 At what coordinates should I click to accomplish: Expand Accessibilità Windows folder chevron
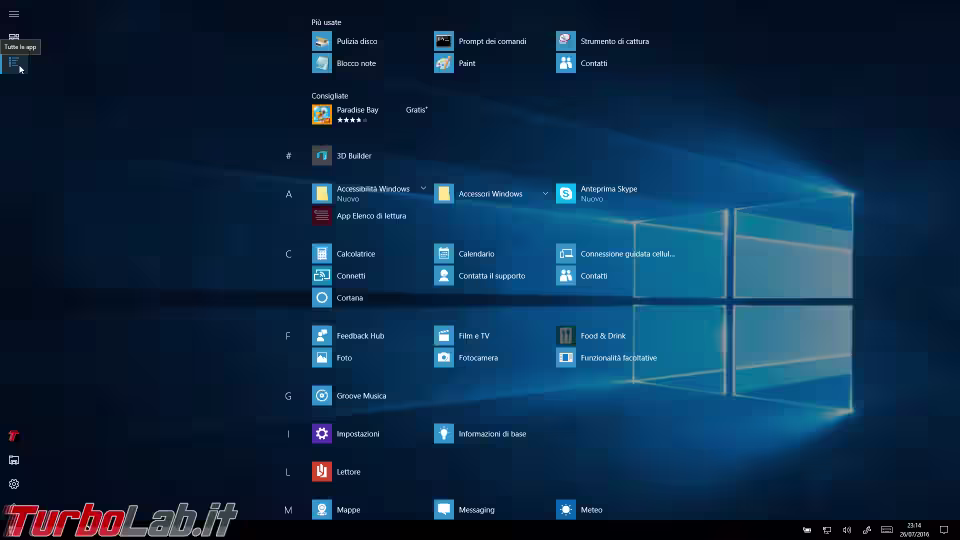(423, 189)
